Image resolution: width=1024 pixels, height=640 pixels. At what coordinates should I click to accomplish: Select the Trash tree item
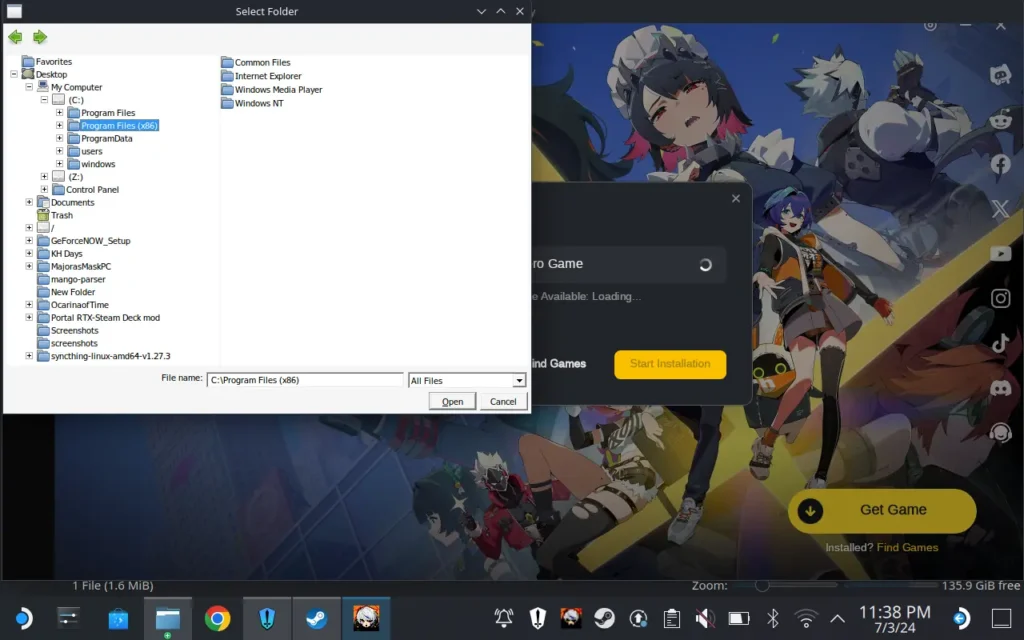pos(61,216)
